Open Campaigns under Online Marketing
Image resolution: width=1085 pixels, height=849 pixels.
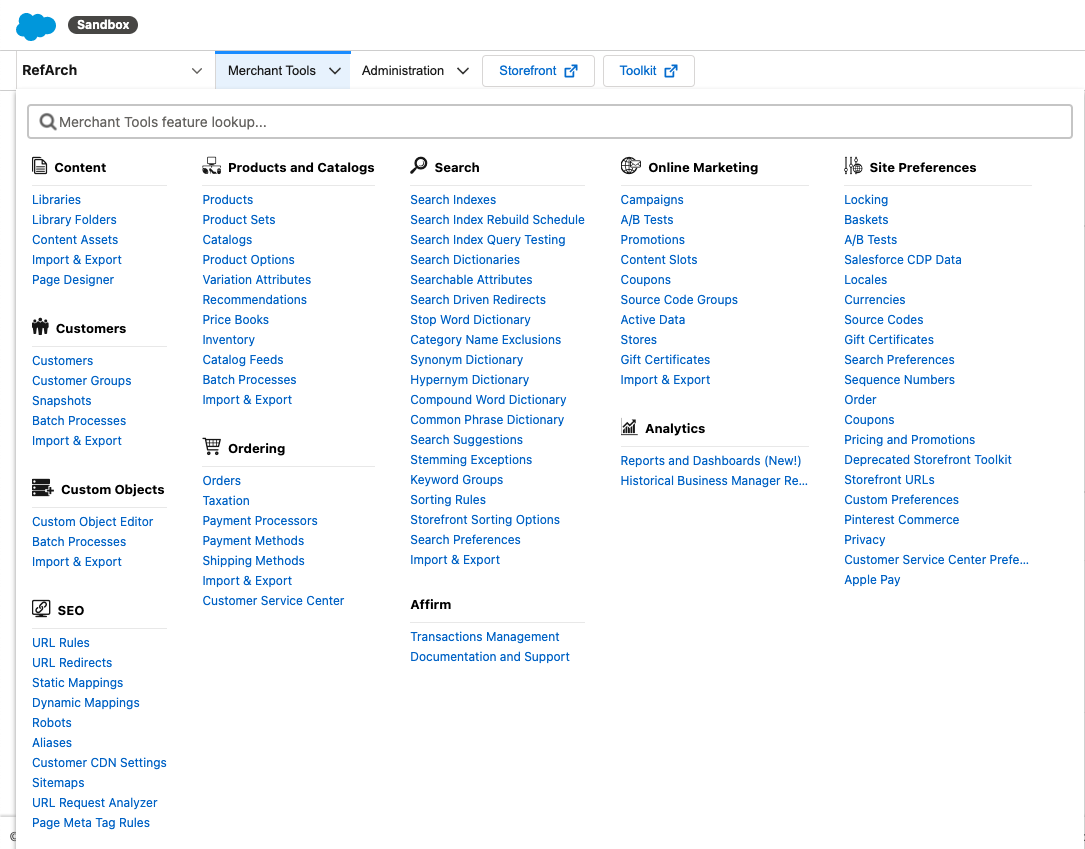[652, 199]
